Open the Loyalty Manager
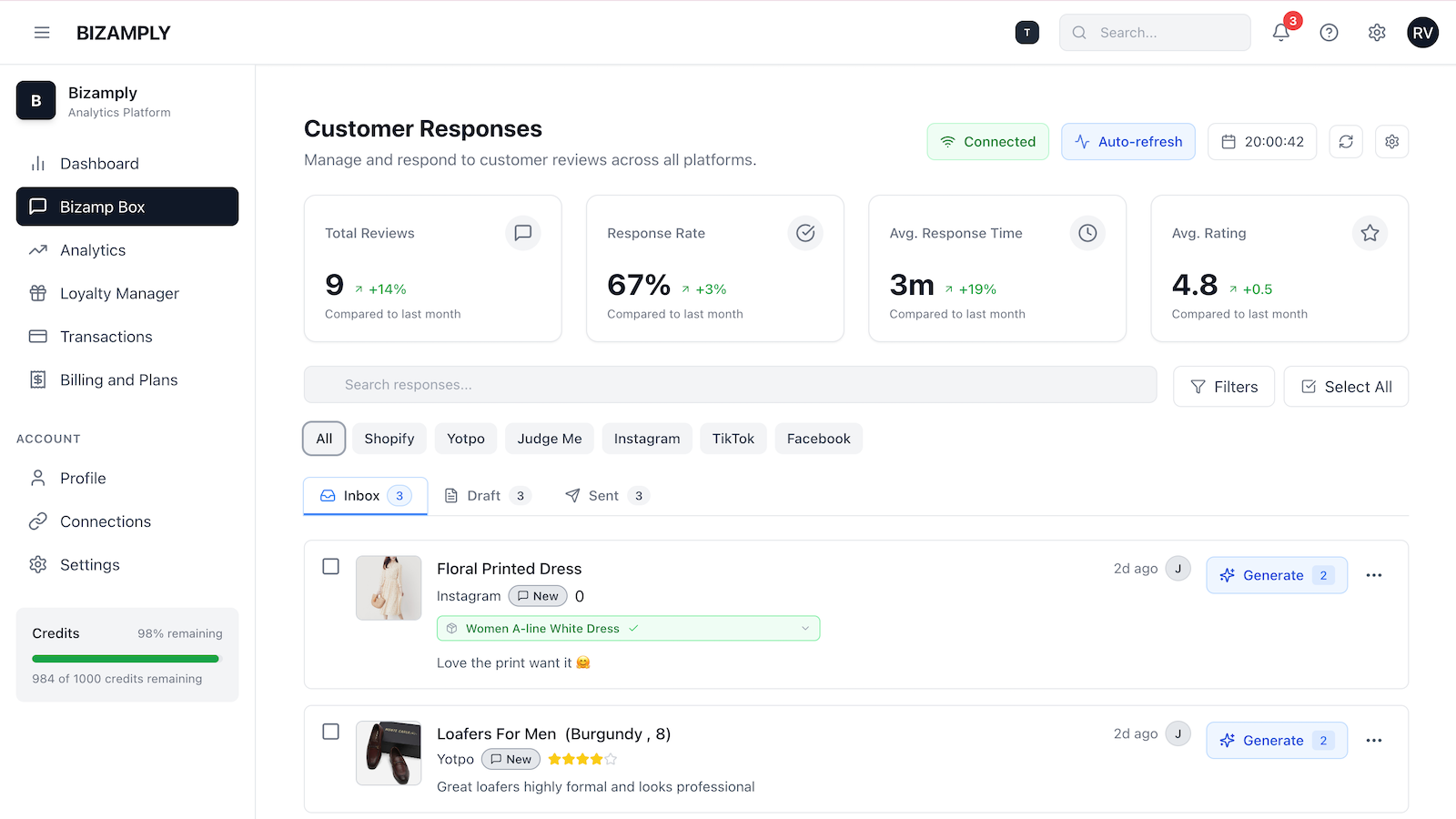 click(x=118, y=293)
